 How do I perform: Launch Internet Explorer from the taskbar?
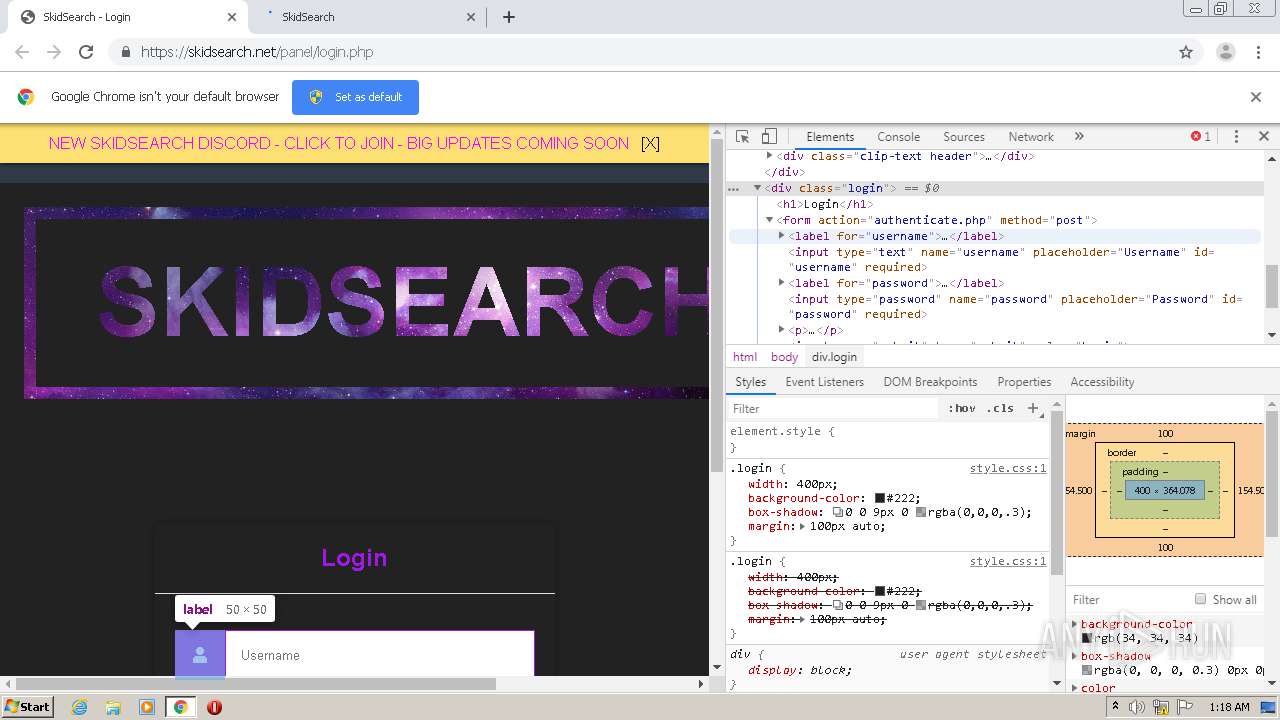coord(79,707)
